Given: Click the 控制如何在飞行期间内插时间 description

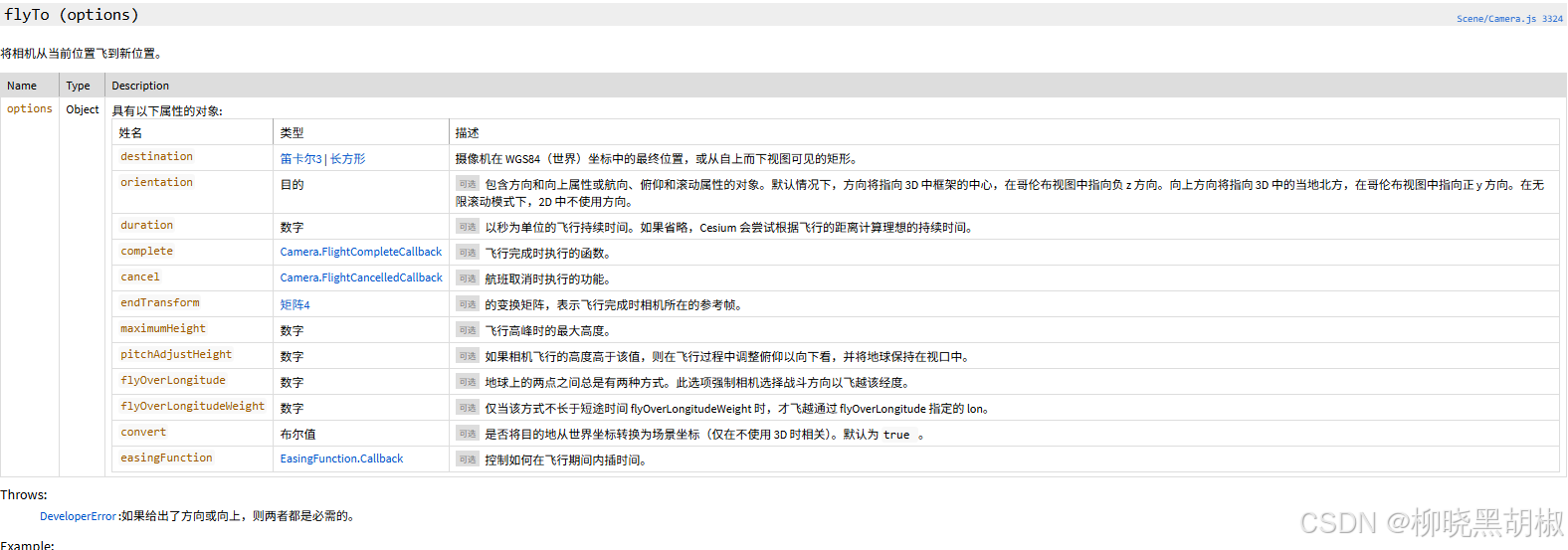Looking at the screenshot, I should [x=565, y=460].
